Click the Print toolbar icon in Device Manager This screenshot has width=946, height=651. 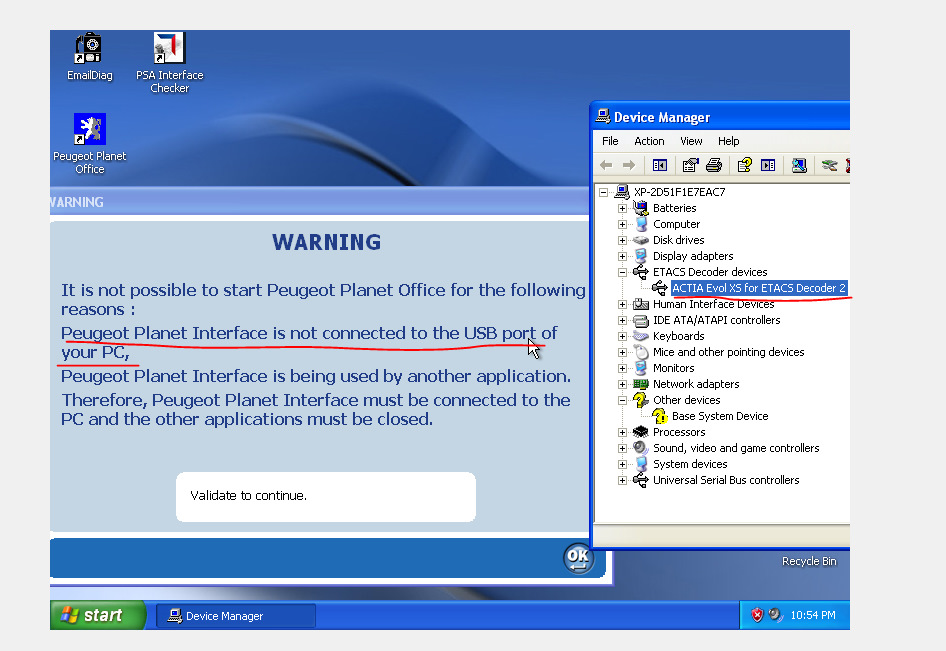(x=714, y=165)
